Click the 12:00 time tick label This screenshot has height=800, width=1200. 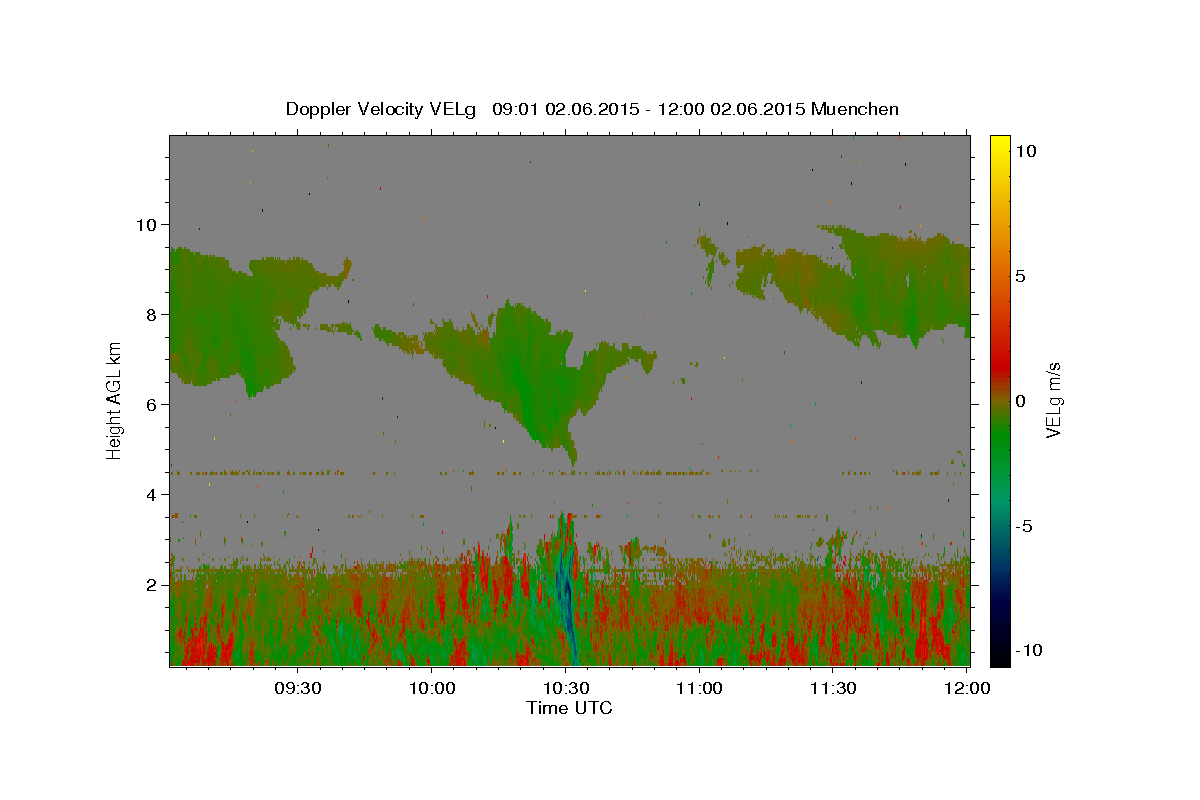[x=967, y=688]
